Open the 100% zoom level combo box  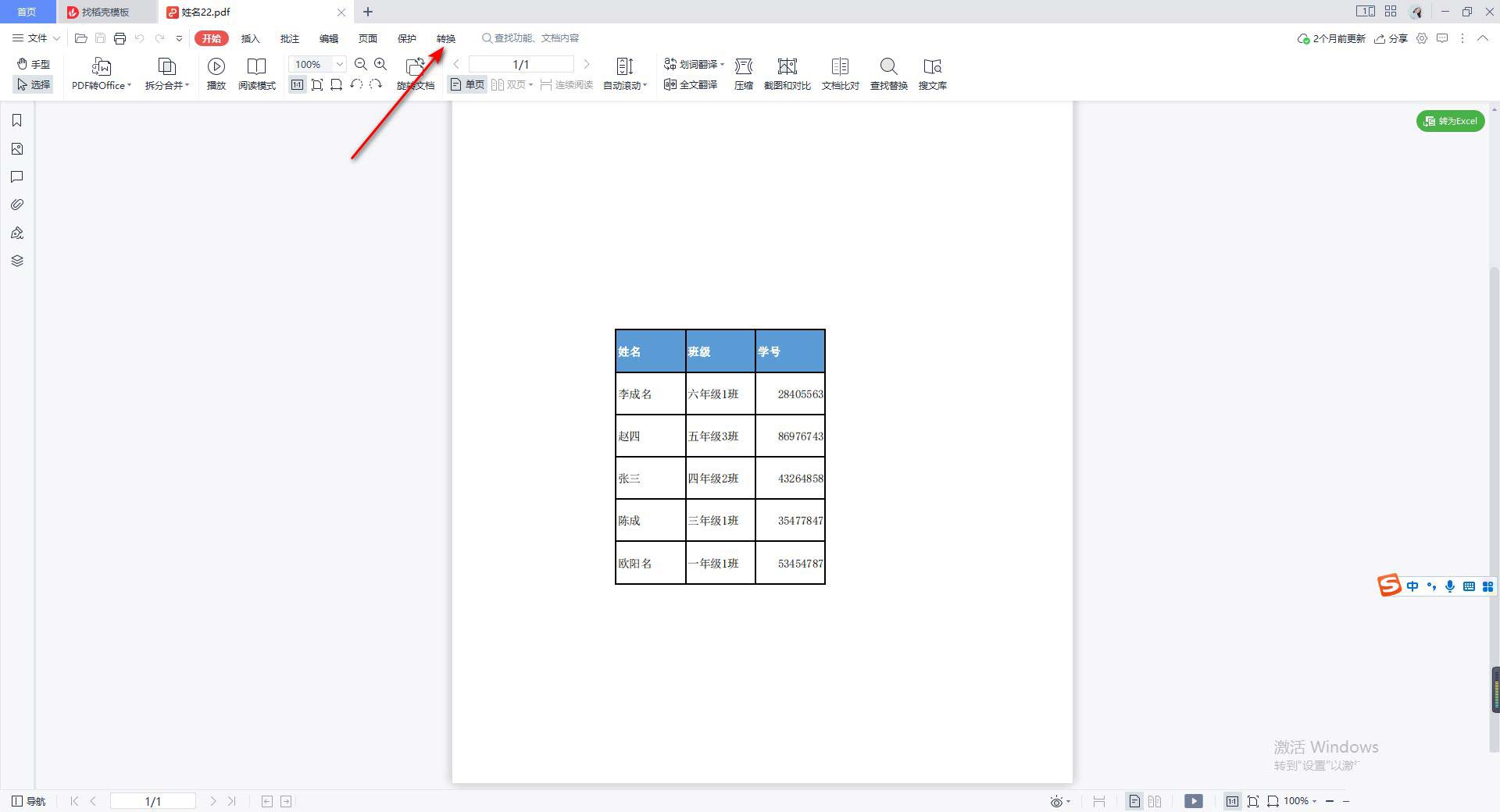pyautogui.click(x=317, y=64)
